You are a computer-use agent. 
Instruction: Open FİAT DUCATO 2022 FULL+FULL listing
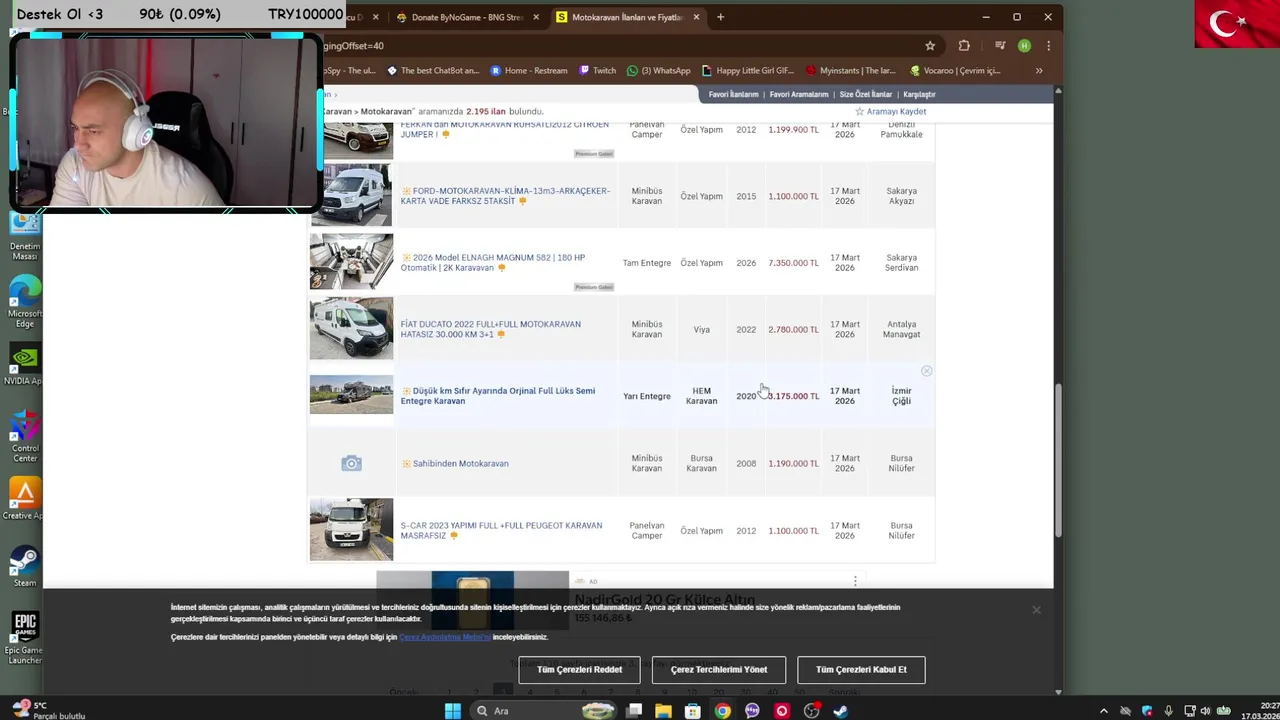tap(490, 329)
